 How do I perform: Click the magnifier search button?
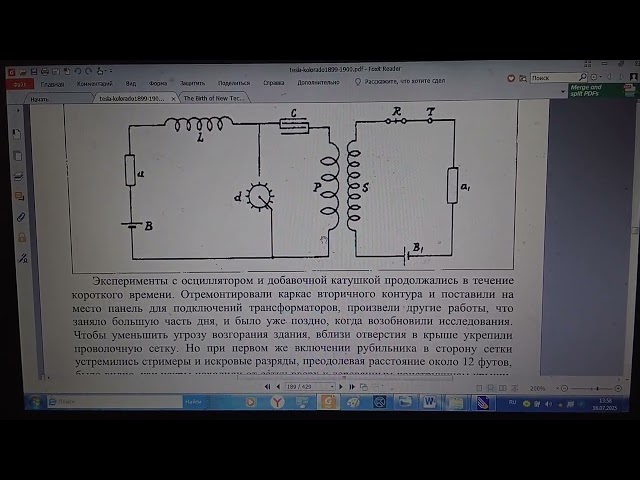(583, 77)
